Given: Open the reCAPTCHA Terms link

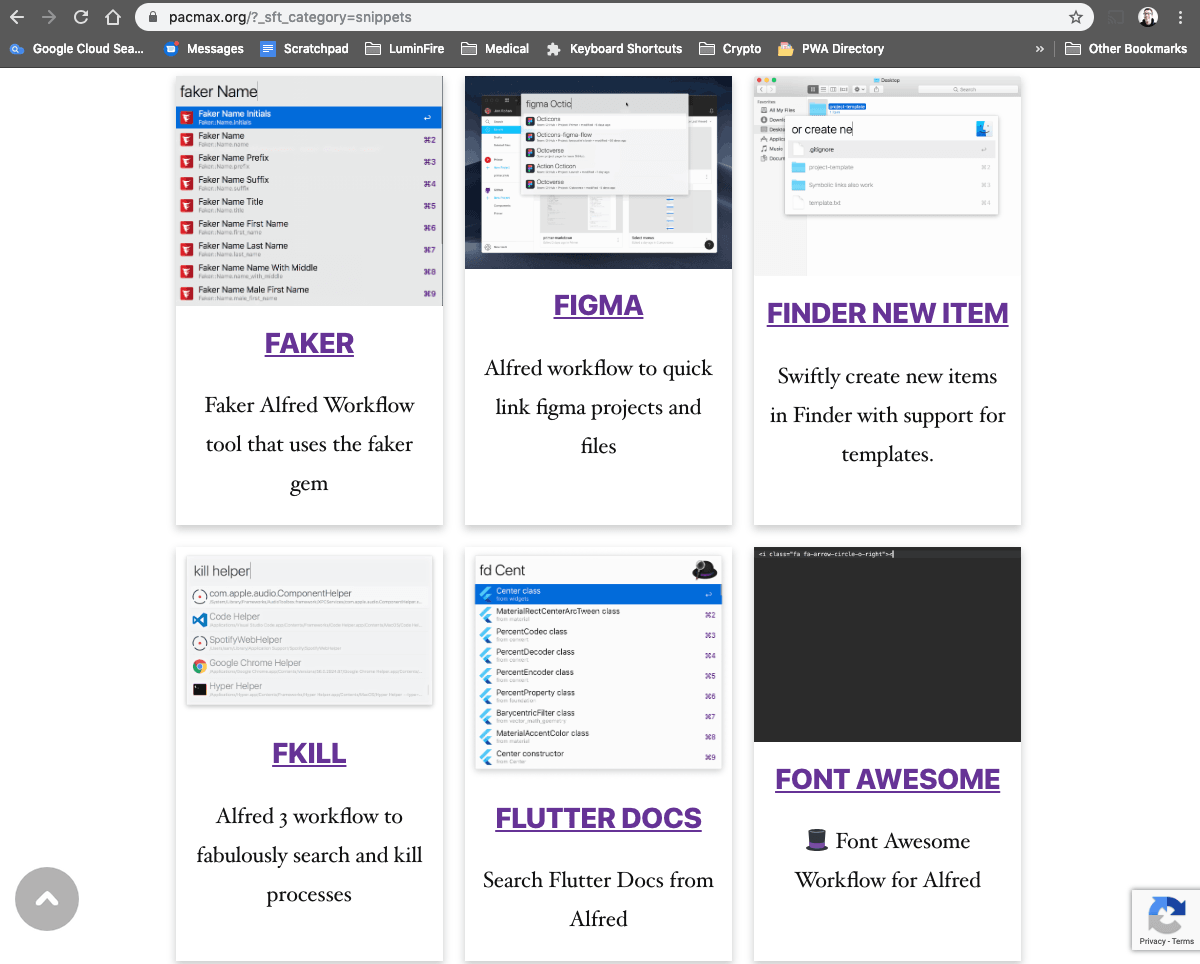Looking at the screenshot, I should (x=1183, y=942).
